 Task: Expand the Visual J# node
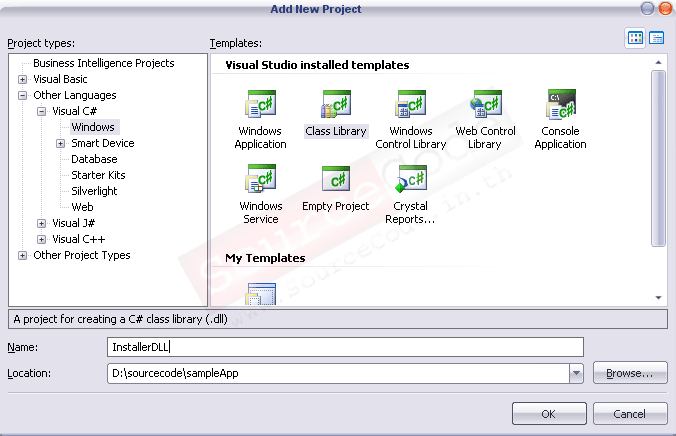[41, 223]
